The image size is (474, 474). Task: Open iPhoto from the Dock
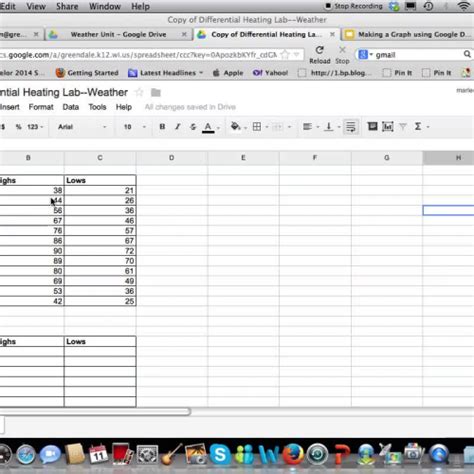click(x=196, y=453)
